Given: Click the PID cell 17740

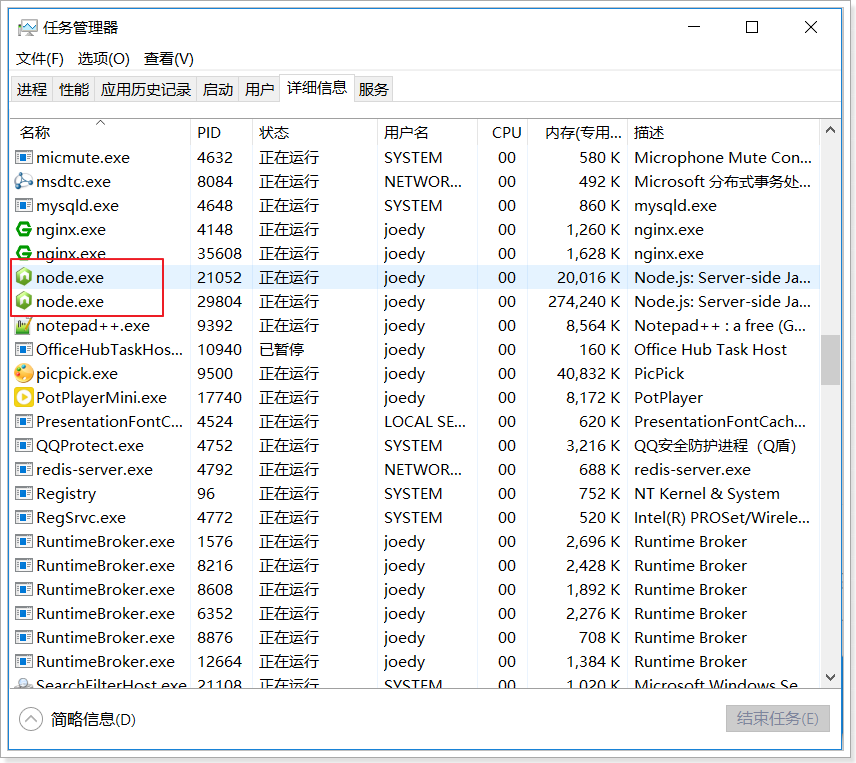Looking at the screenshot, I should click(x=219, y=398).
